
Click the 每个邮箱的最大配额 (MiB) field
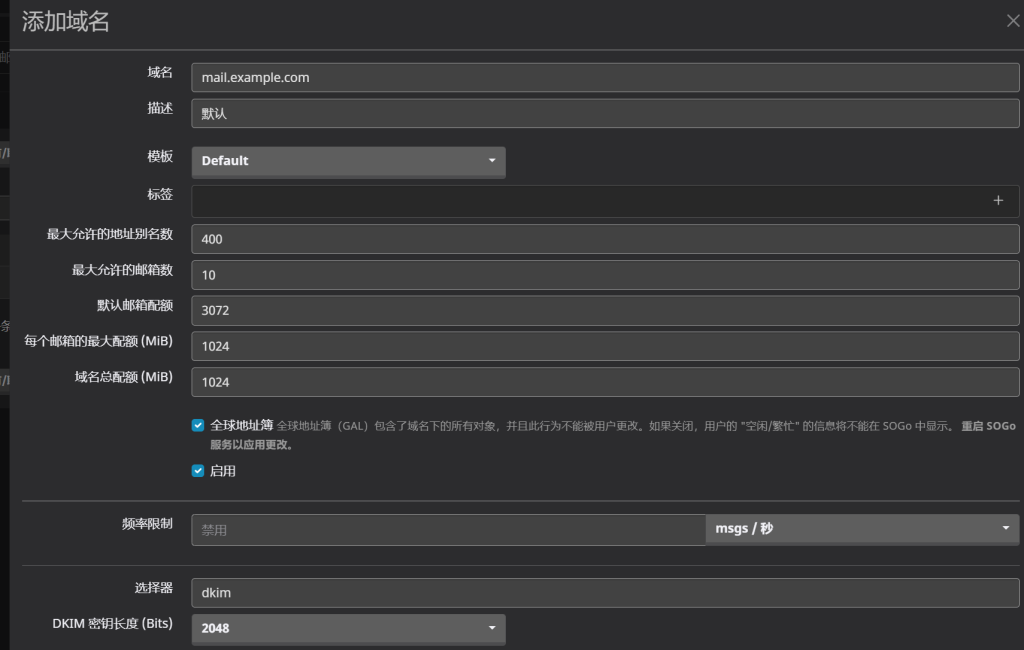pos(605,346)
